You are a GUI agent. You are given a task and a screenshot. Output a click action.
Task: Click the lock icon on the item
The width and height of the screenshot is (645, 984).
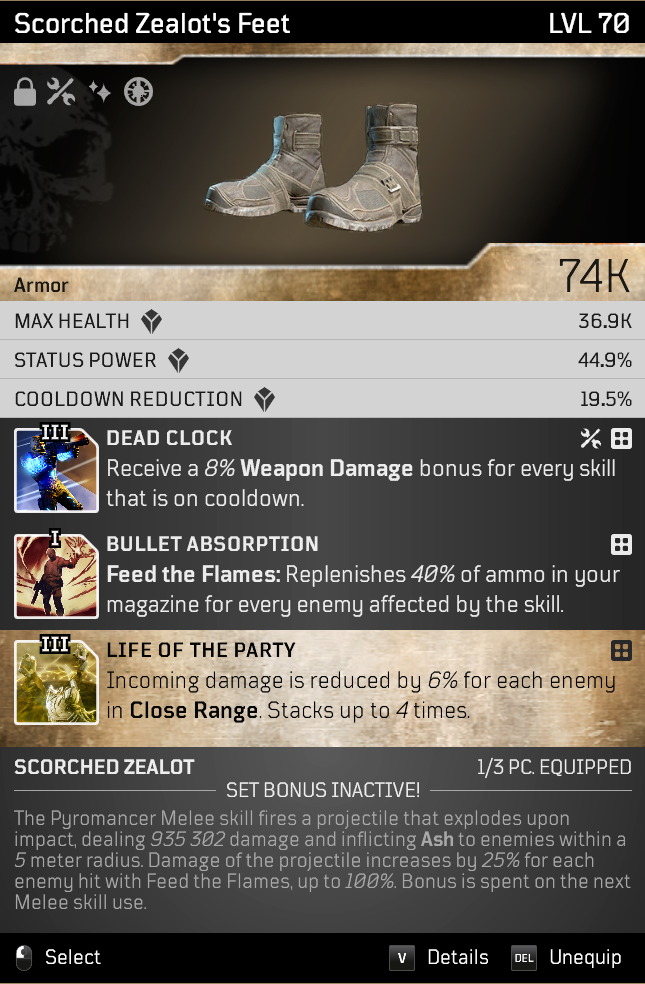click(x=24, y=93)
